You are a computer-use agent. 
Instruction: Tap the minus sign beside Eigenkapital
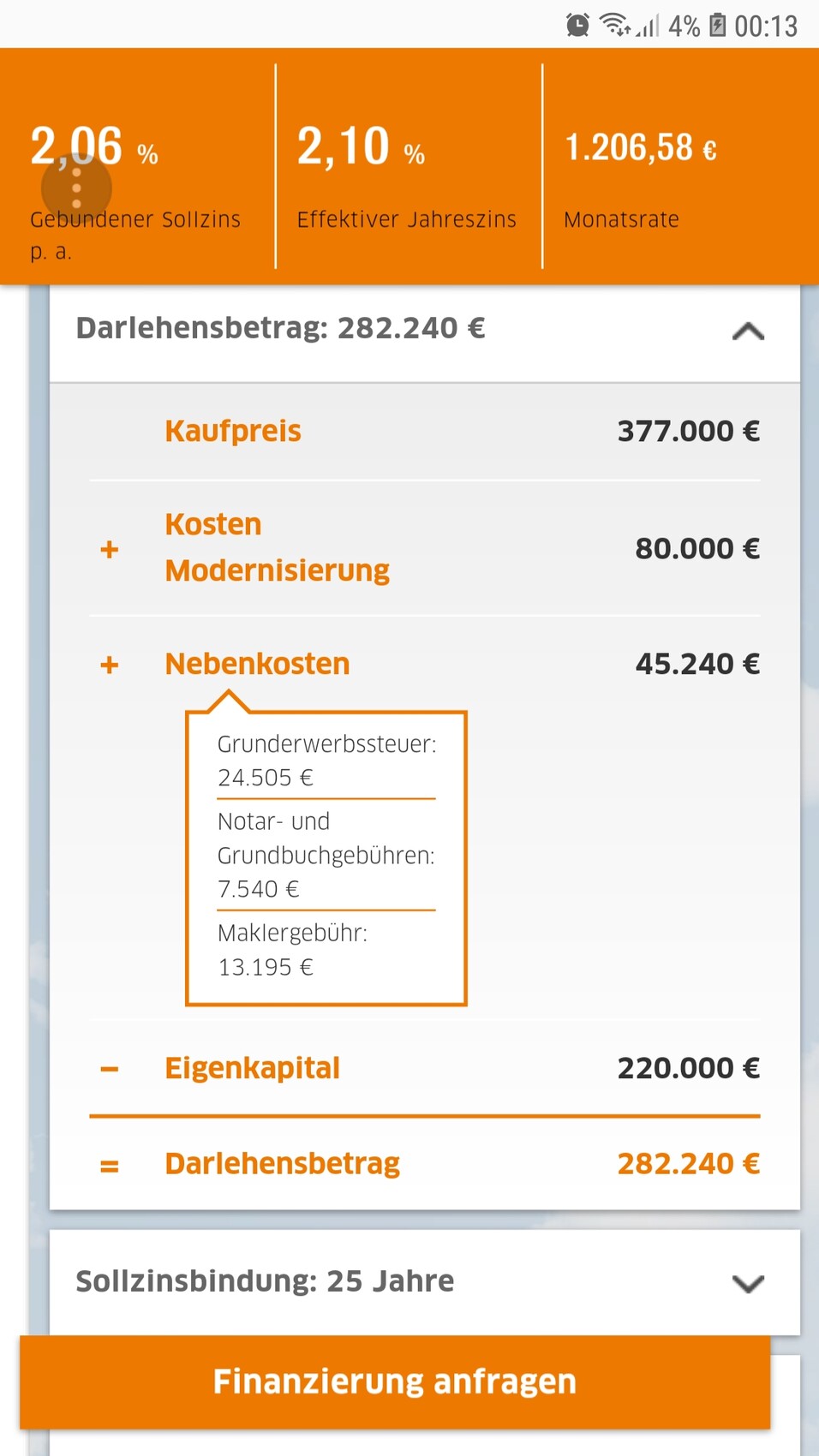[109, 1069]
